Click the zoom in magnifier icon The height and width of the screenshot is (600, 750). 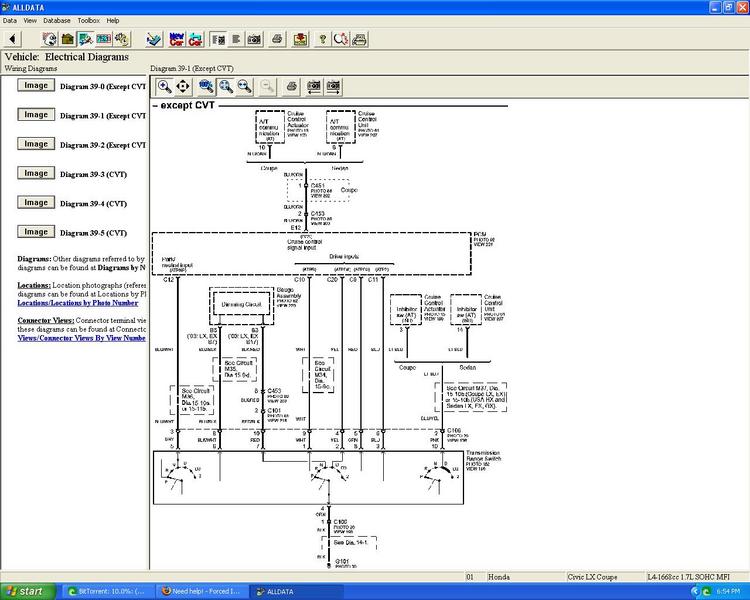[164, 86]
